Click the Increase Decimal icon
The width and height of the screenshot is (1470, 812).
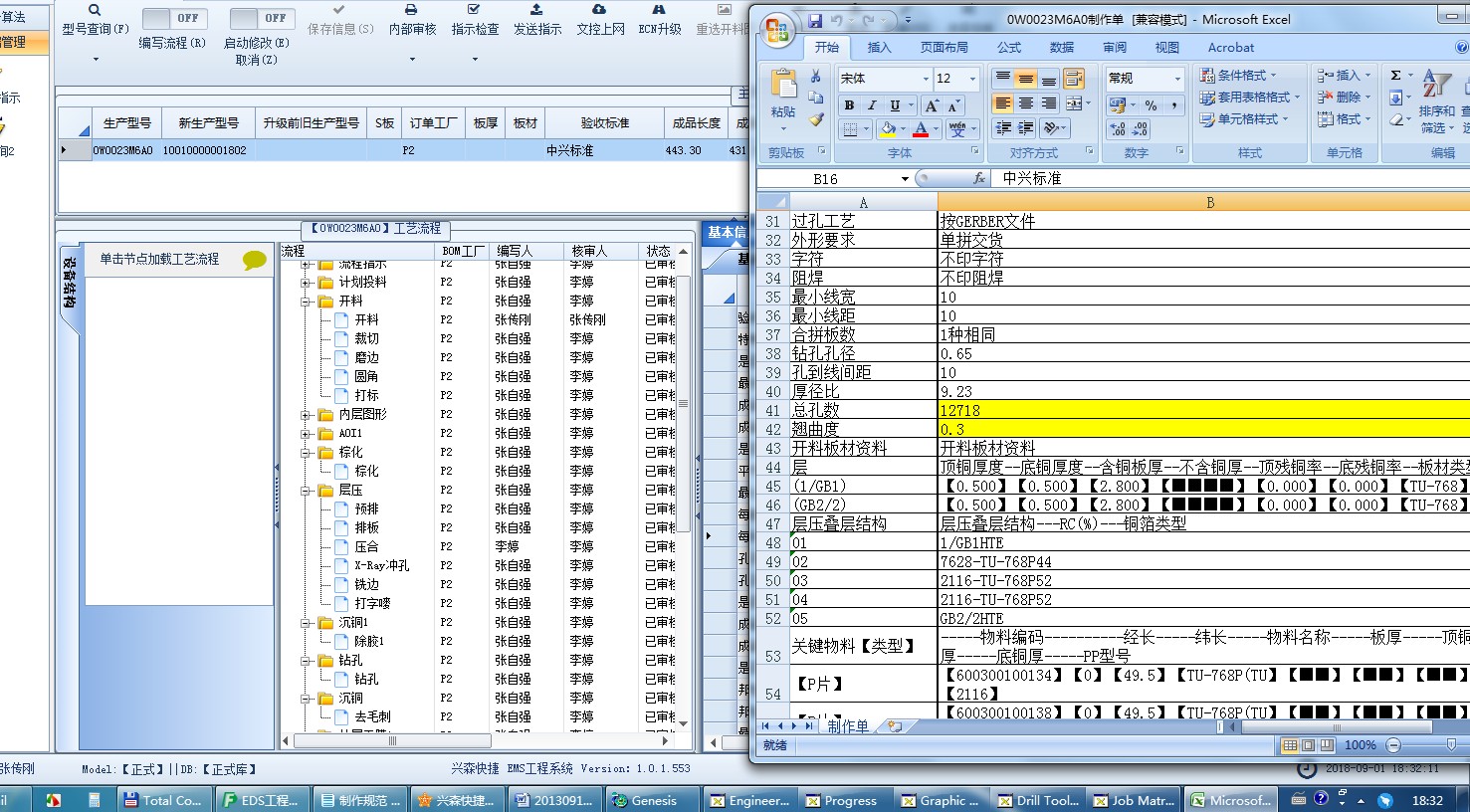pyautogui.click(x=1118, y=129)
